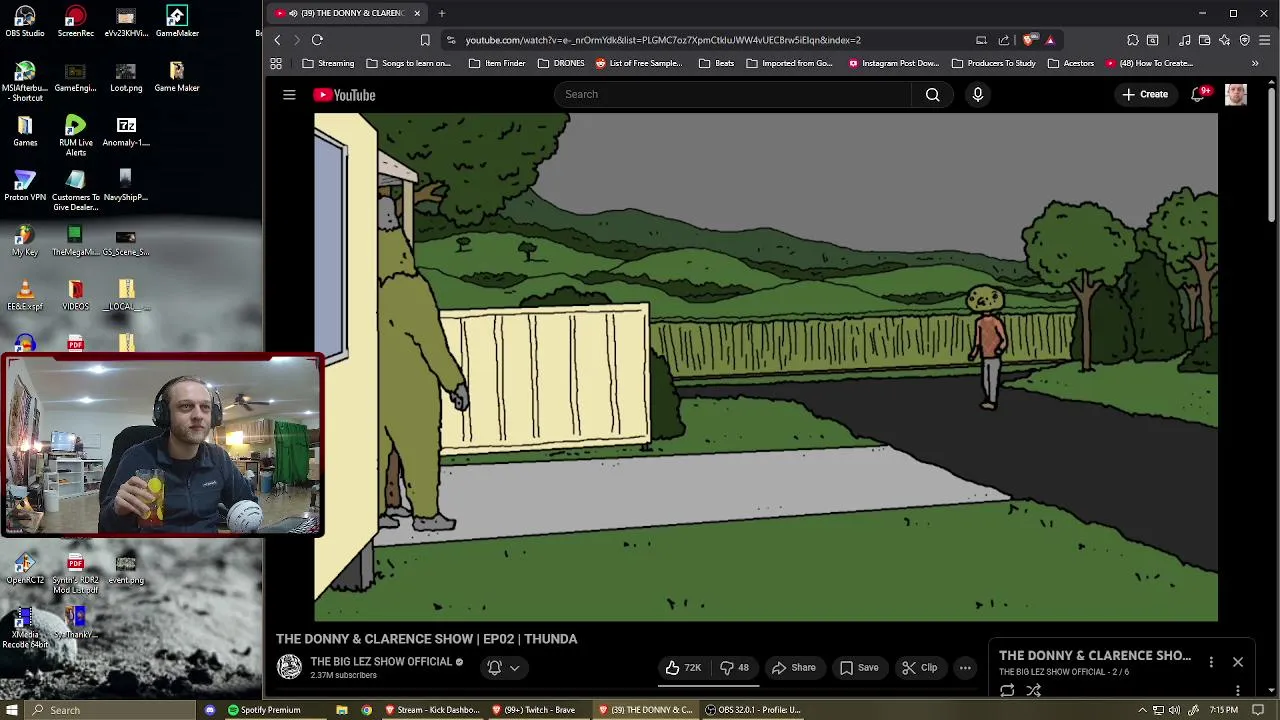1280x720 pixels.
Task: Toggle shuffle playlist button
Action: [1034, 690]
